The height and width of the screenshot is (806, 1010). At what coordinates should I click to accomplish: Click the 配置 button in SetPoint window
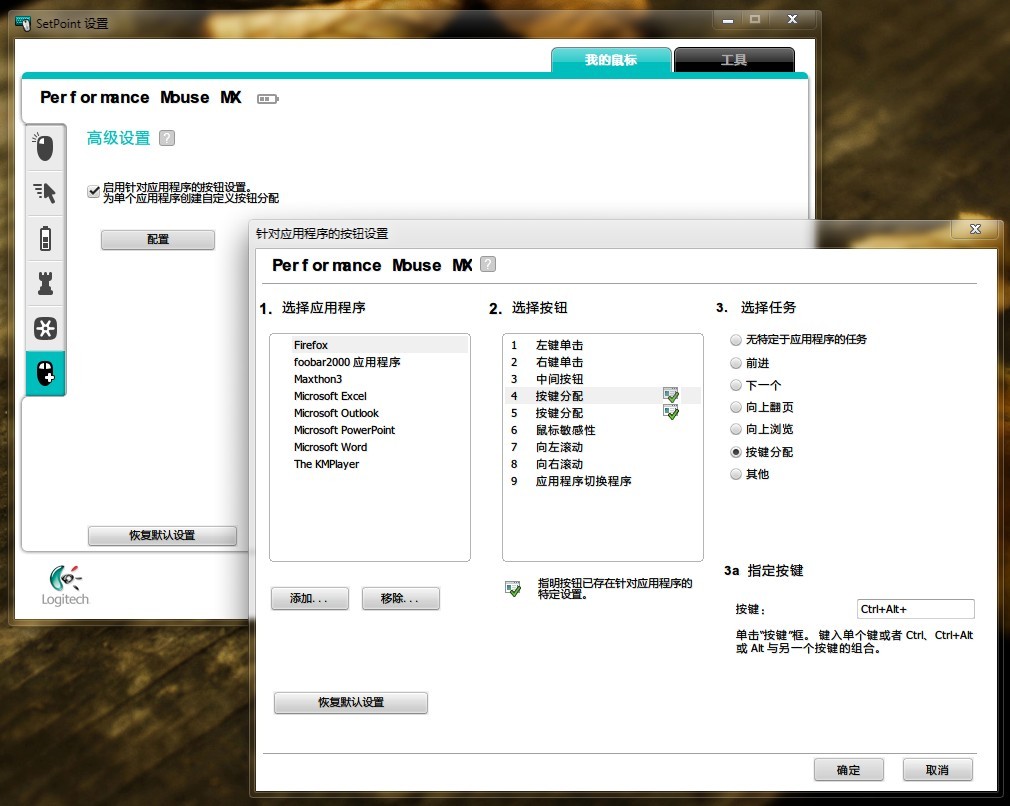click(158, 239)
